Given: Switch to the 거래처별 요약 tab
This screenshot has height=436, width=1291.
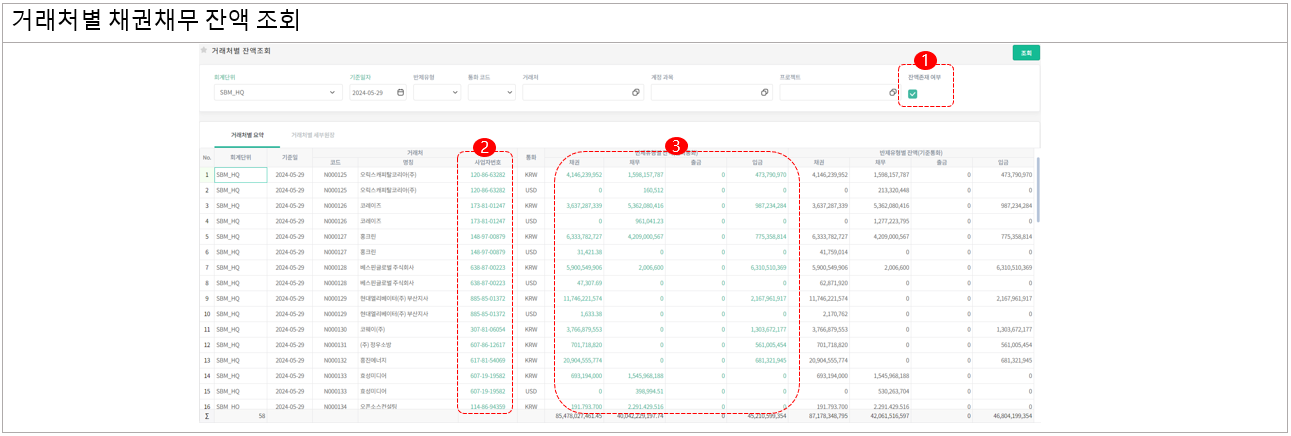Looking at the screenshot, I should pos(247,135).
